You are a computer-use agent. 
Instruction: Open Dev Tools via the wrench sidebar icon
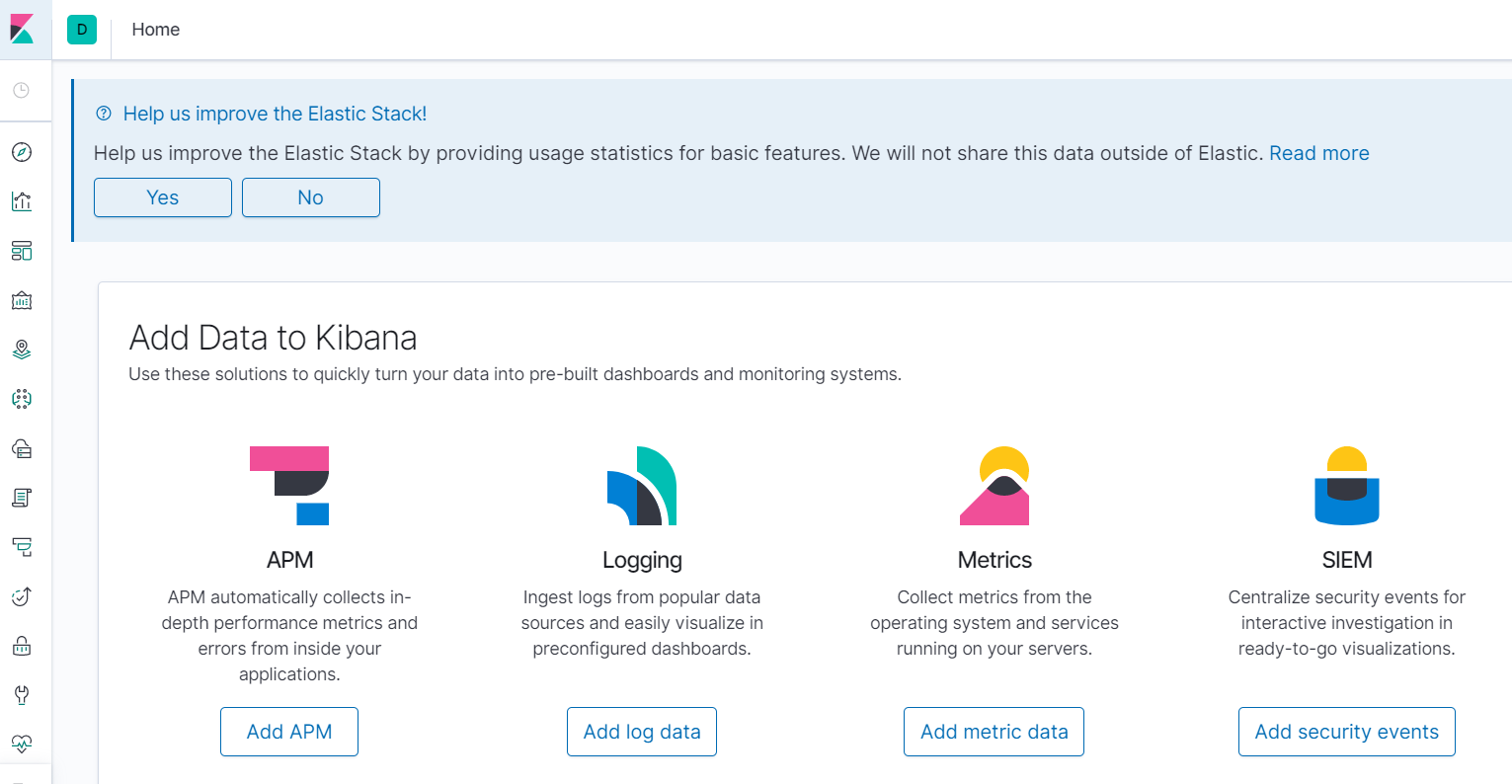[22, 695]
